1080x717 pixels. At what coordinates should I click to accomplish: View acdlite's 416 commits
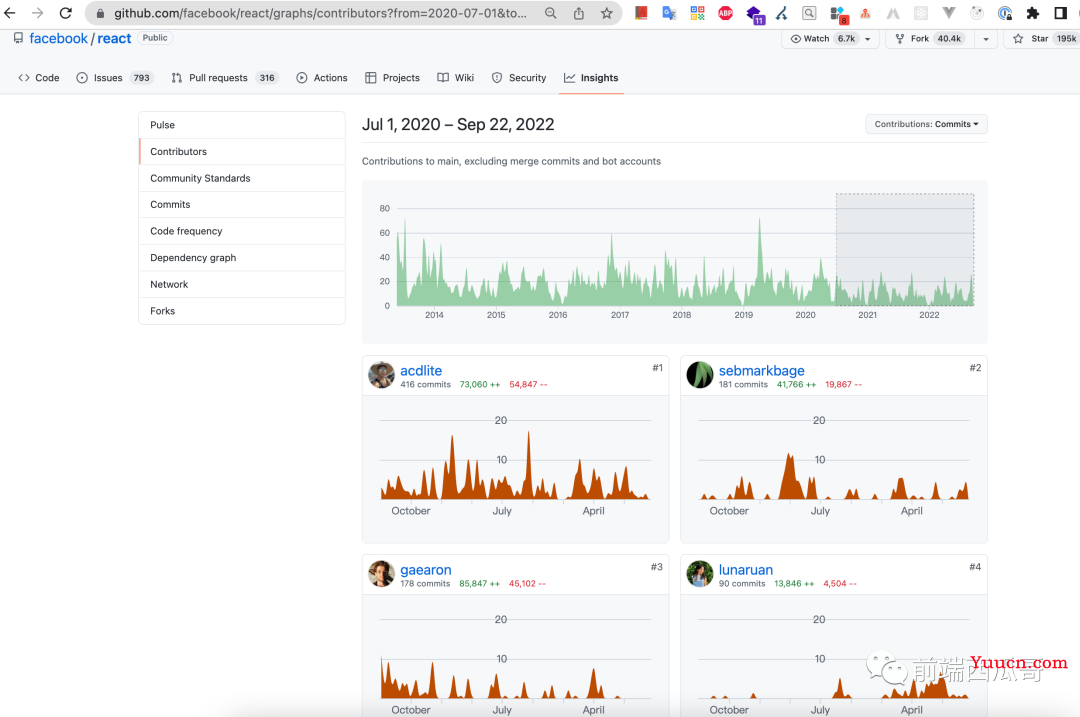pos(425,384)
